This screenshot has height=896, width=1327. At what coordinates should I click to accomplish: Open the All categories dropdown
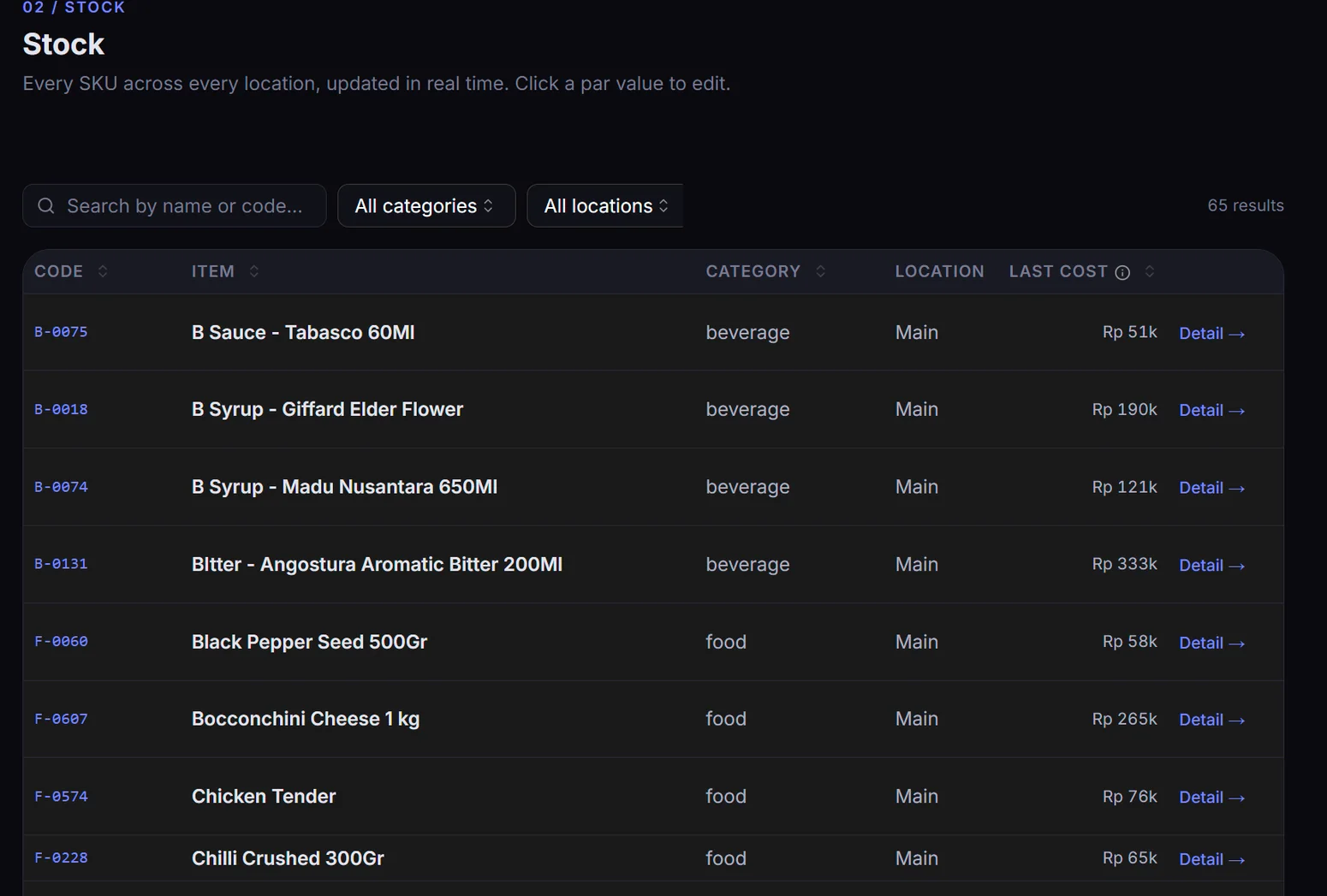(x=426, y=205)
